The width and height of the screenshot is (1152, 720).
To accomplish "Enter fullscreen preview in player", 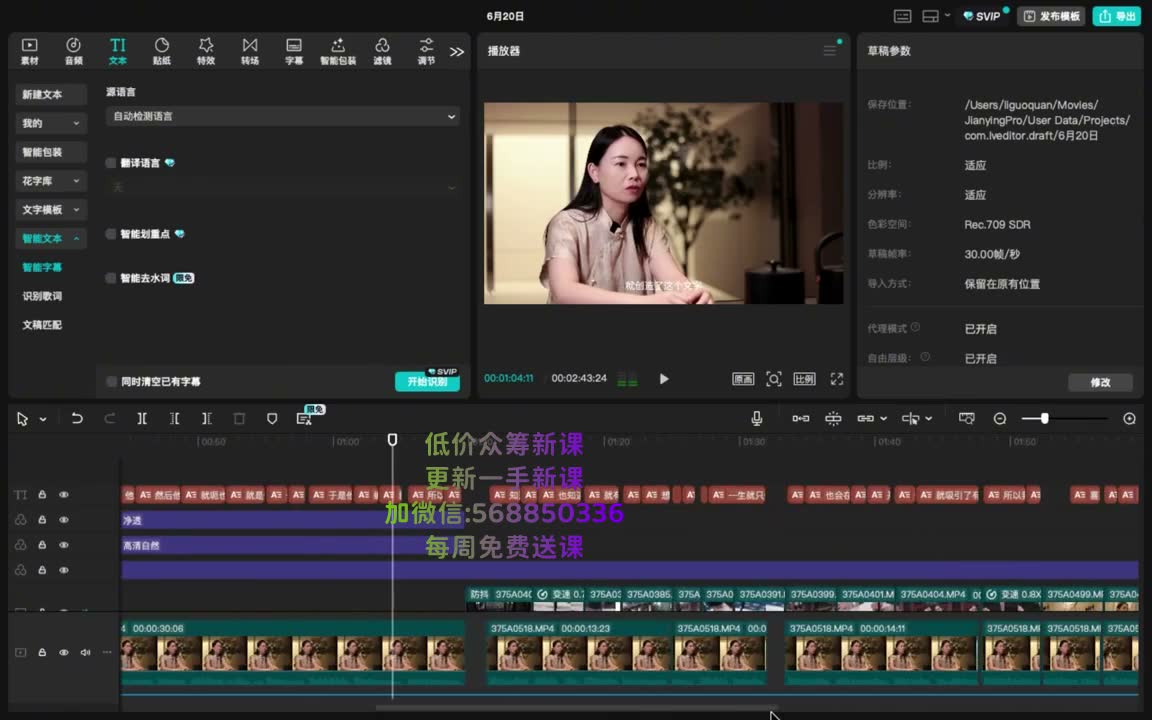I will 837,379.
